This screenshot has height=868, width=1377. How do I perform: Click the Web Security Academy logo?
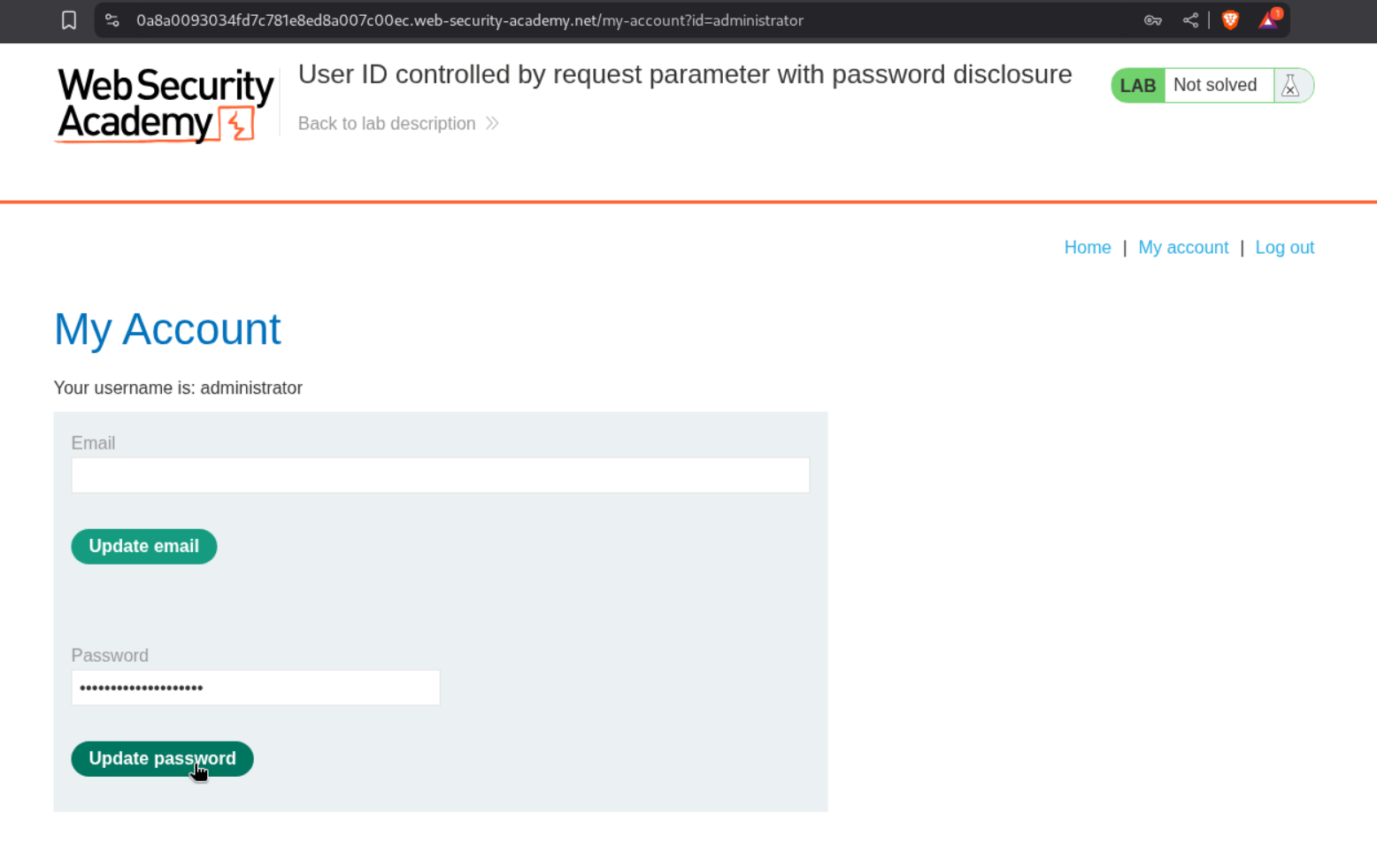(x=165, y=104)
